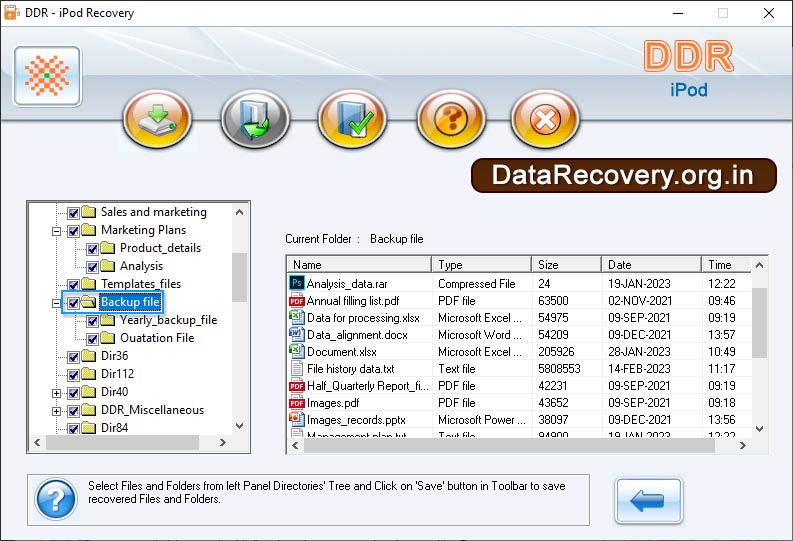Click the folder tree scroll down arrow
Viewport: 793px width, 541px height.
pos(240,426)
